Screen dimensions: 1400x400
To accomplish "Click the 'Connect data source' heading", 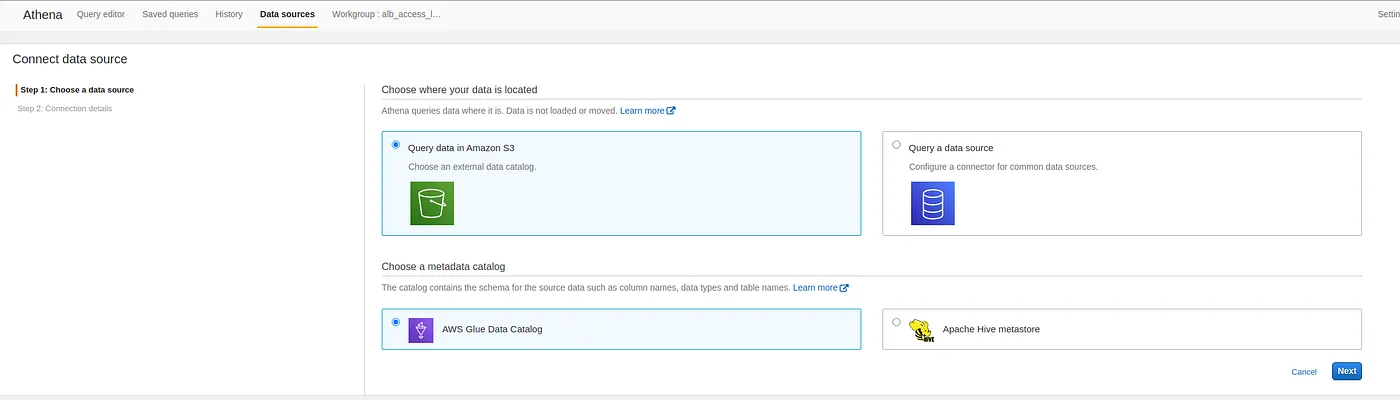I will pos(70,60).
